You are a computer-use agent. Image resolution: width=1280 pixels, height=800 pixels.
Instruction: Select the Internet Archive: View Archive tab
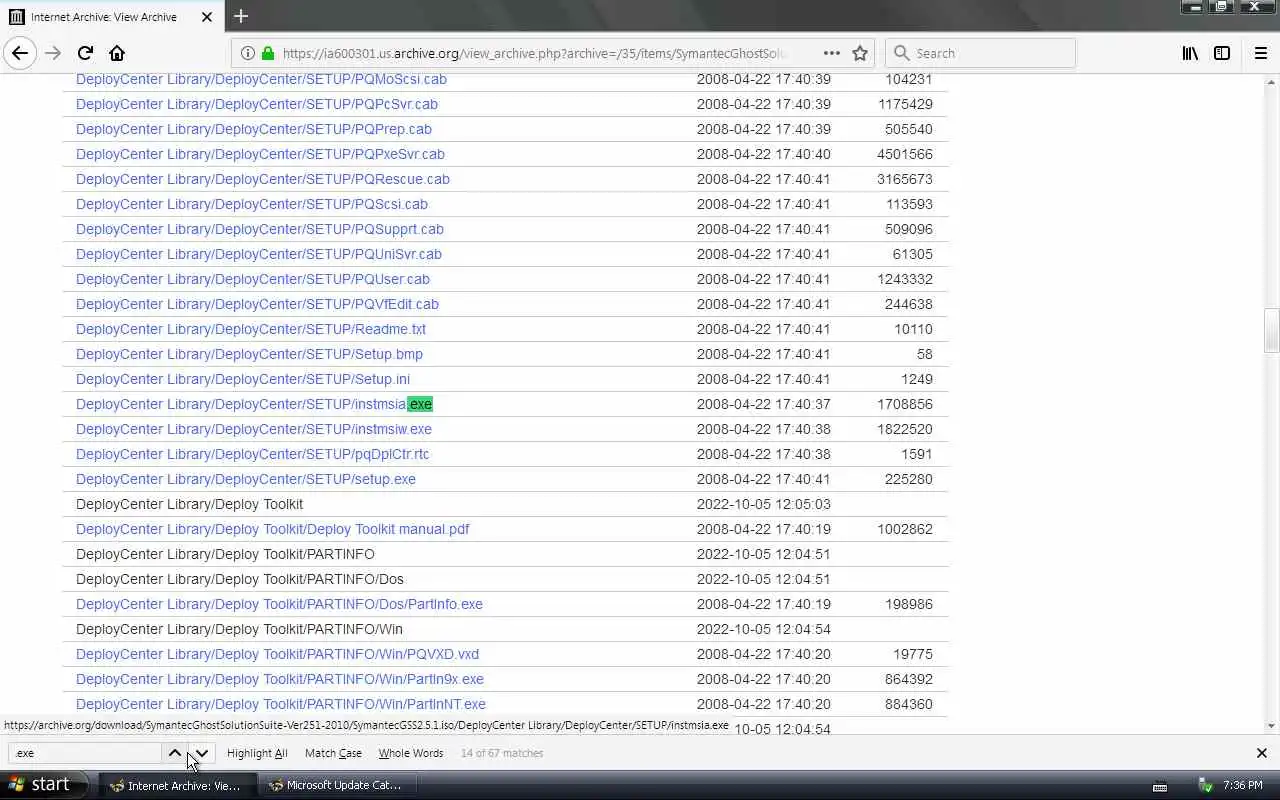point(111,17)
